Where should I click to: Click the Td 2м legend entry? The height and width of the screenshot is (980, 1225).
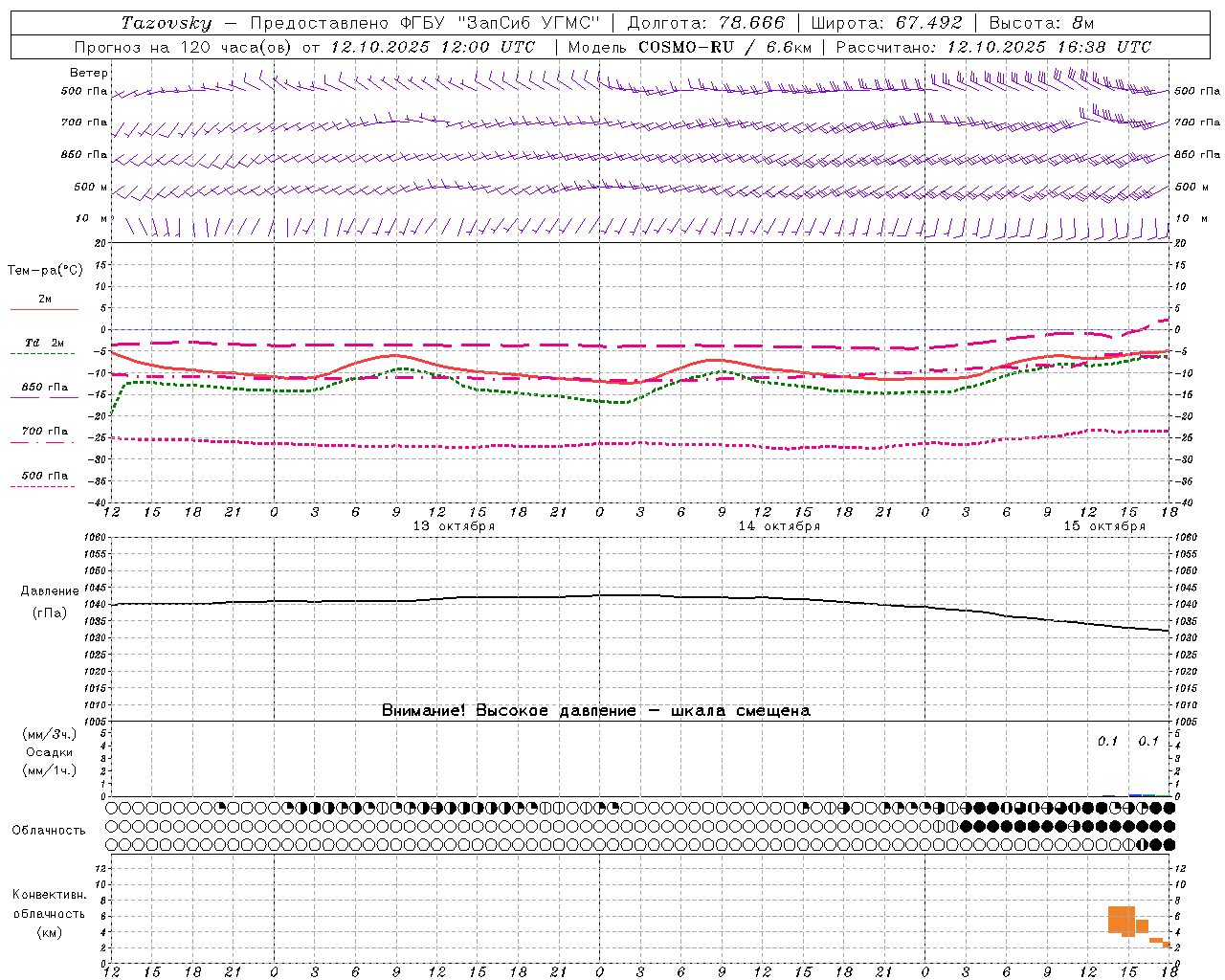(x=45, y=343)
